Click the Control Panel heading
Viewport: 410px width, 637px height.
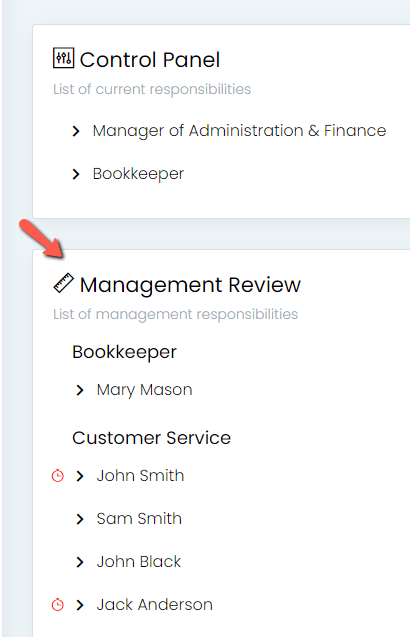pyautogui.click(x=150, y=60)
